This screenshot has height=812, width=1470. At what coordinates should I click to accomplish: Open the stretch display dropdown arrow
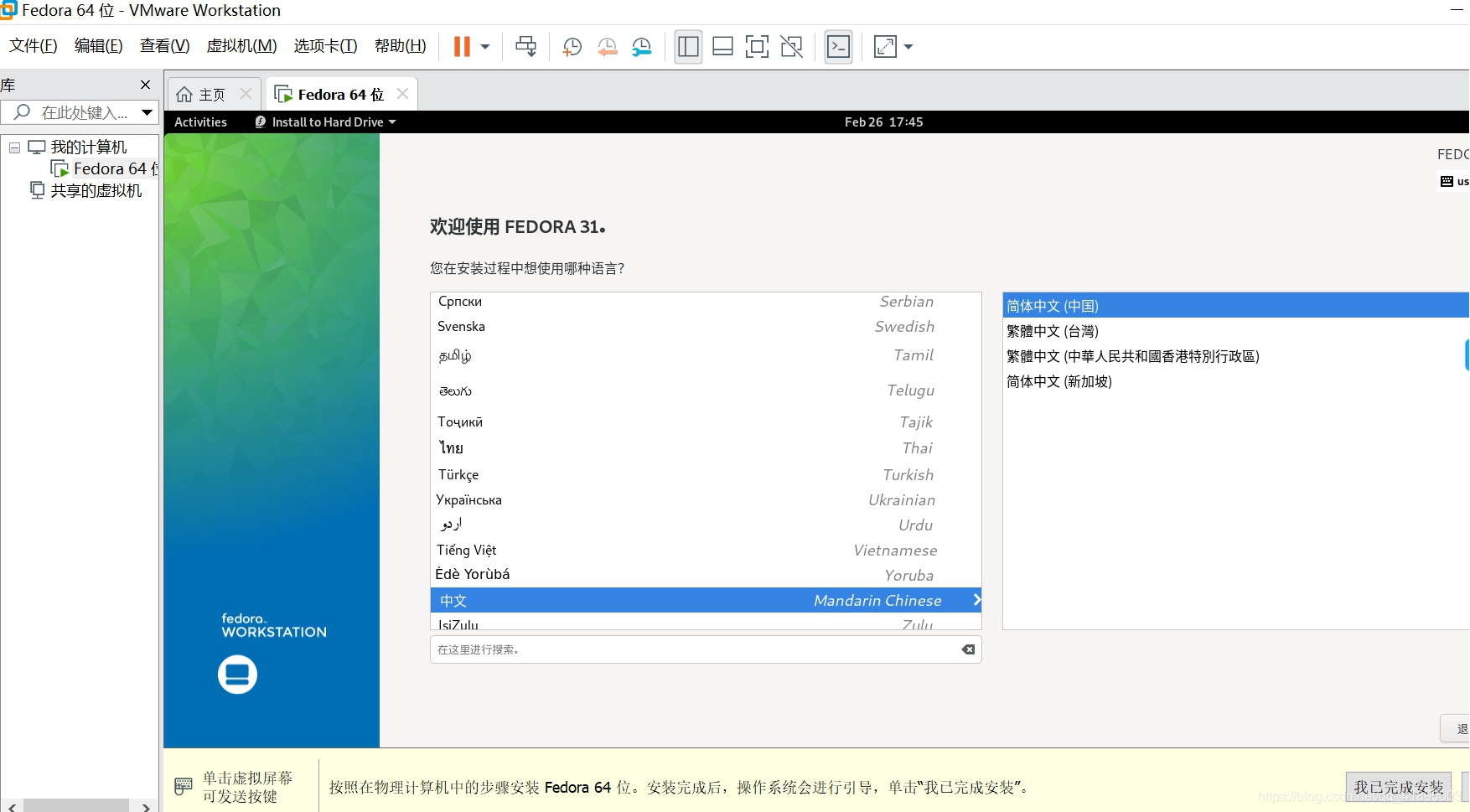point(908,47)
